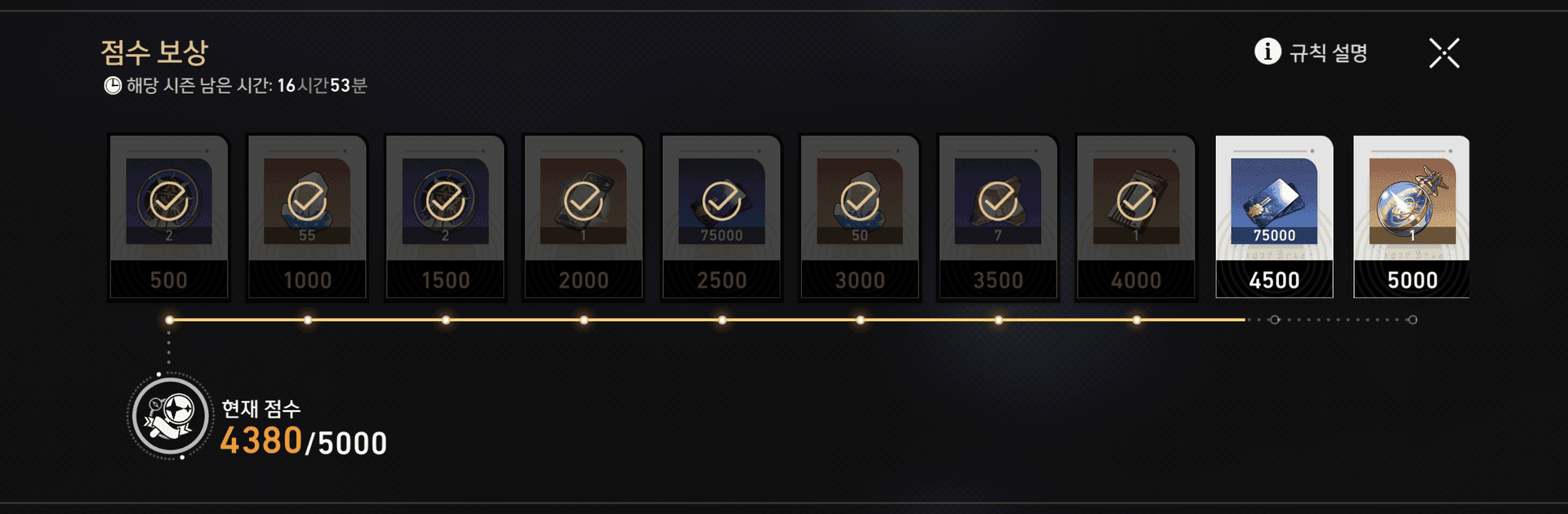The height and width of the screenshot is (514, 1568).
Task: Click the 규칙 설명 info icon
Action: coord(1267,51)
